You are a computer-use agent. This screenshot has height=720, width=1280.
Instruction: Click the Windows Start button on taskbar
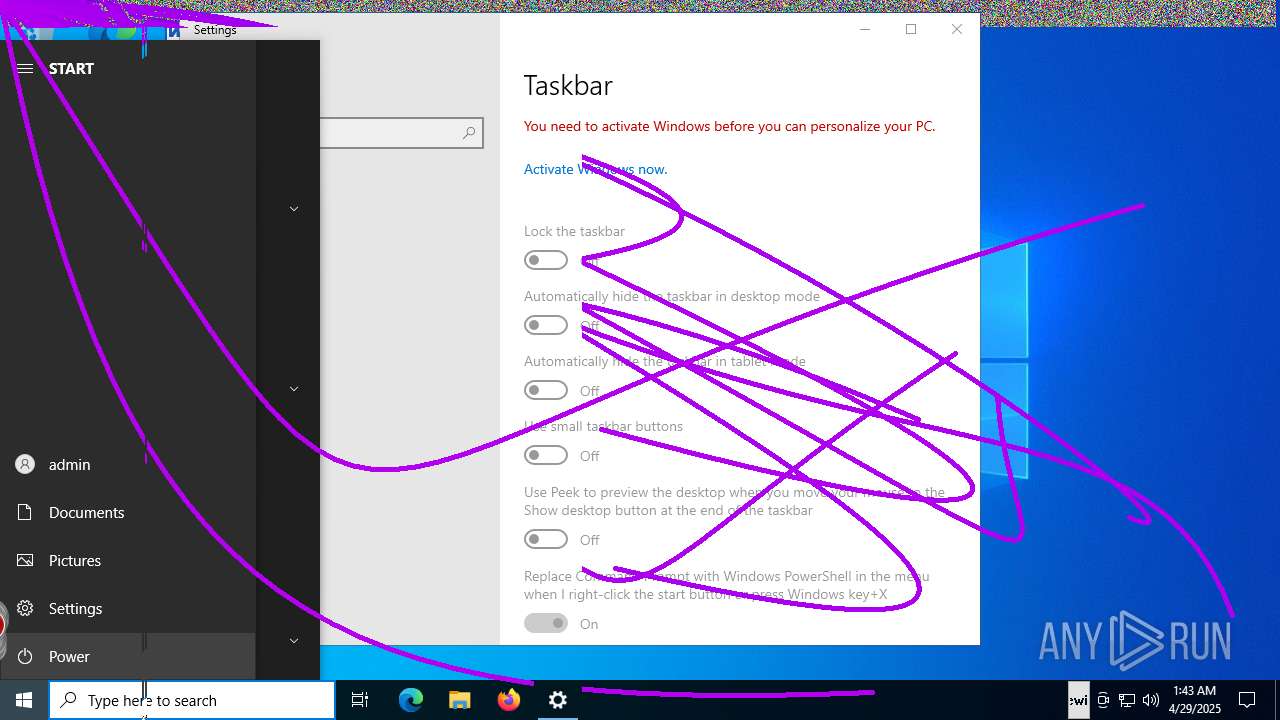(x=24, y=700)
